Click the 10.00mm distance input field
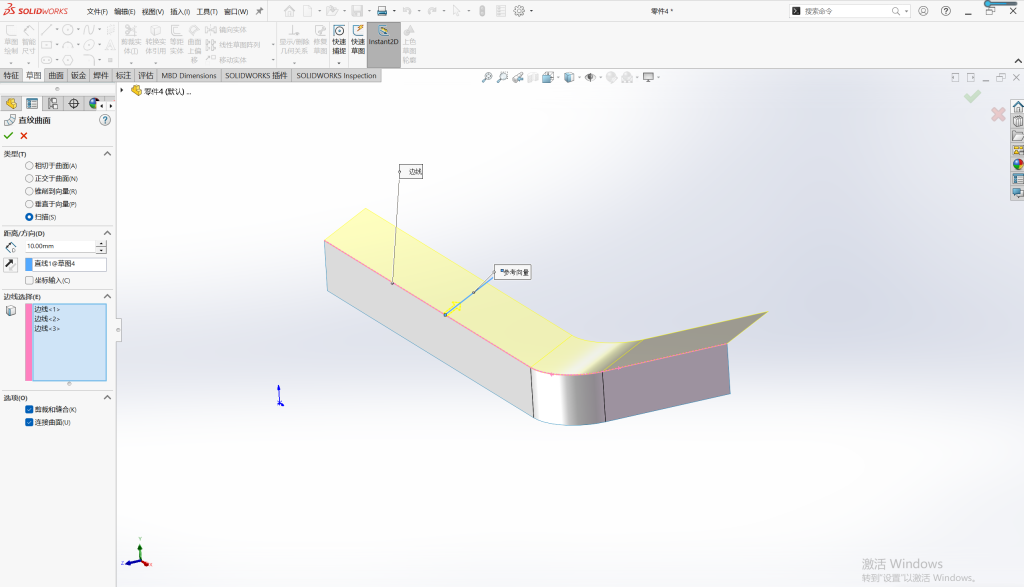 coord(61,246)
